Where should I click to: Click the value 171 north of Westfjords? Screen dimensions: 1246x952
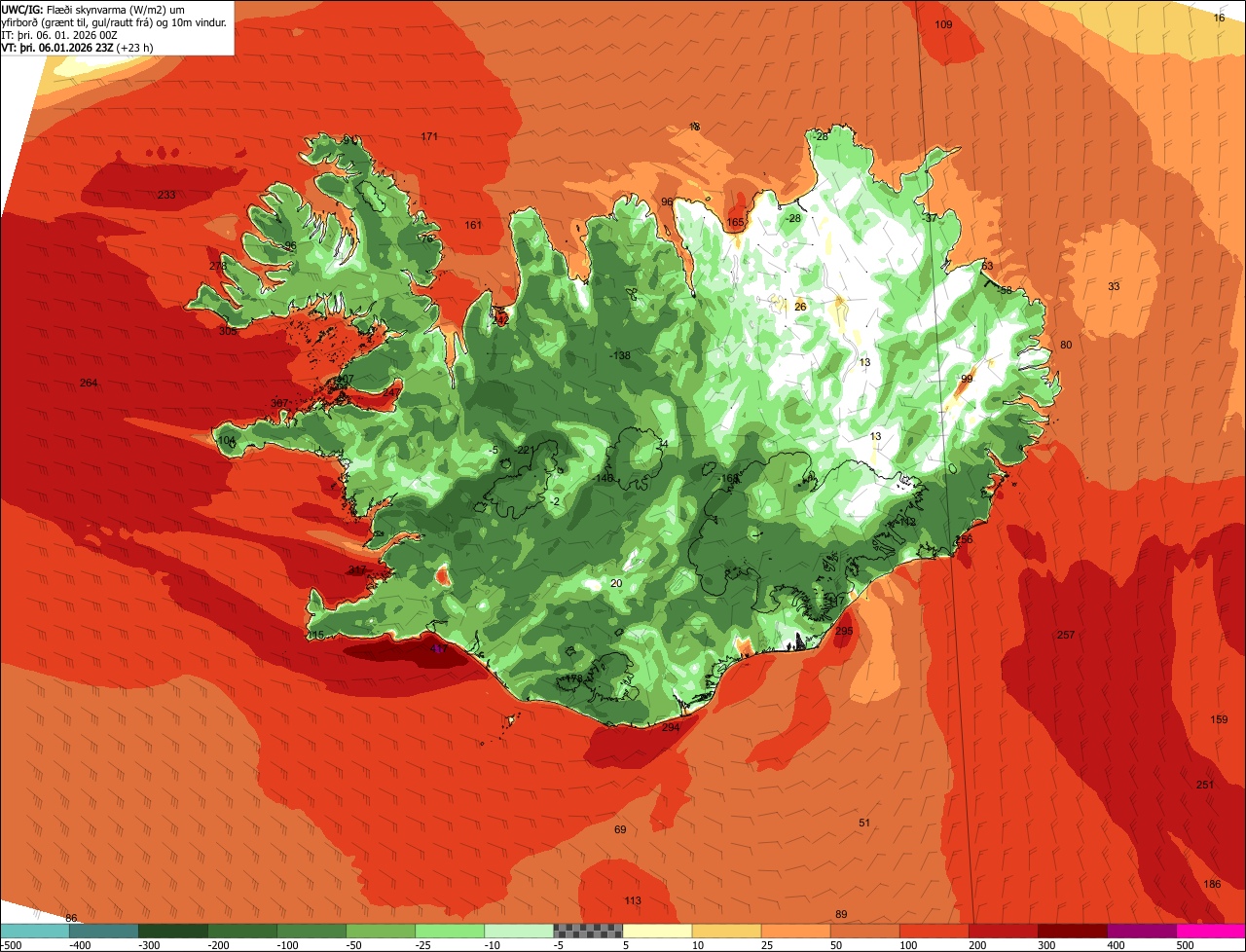(429, 136)
